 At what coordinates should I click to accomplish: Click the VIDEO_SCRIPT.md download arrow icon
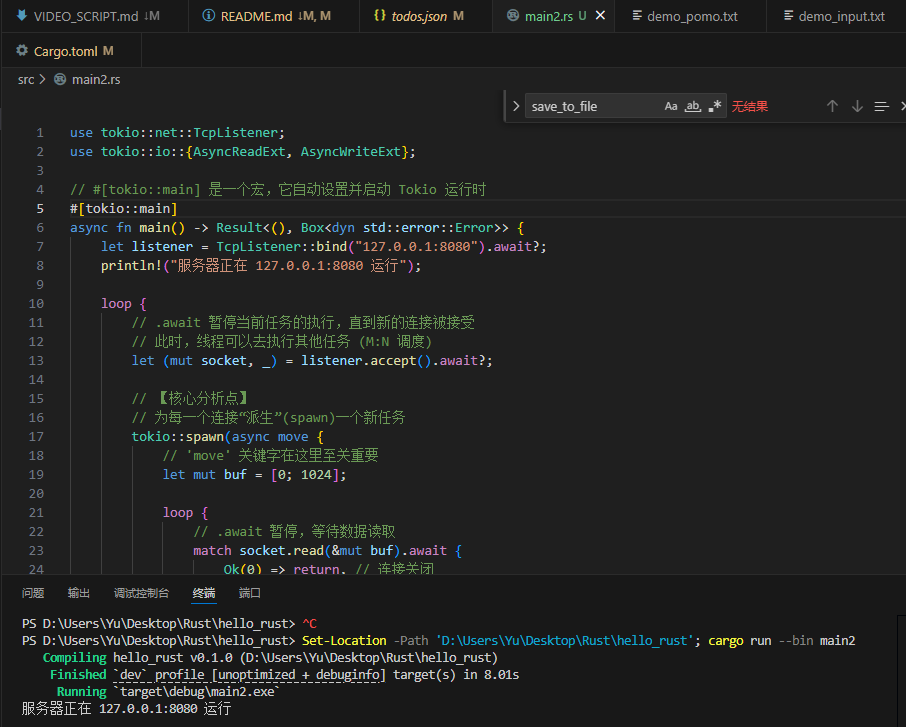tap(22, 16)
